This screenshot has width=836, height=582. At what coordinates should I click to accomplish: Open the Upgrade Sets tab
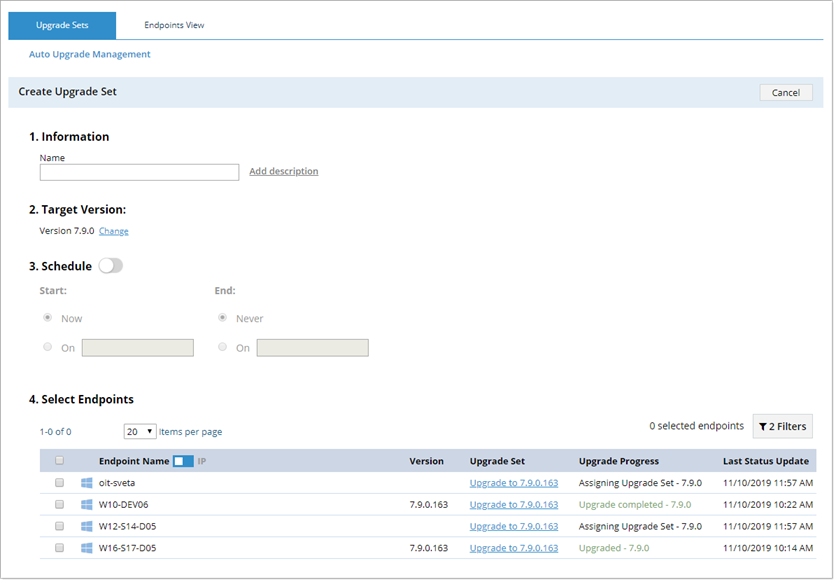coord(62,26)
